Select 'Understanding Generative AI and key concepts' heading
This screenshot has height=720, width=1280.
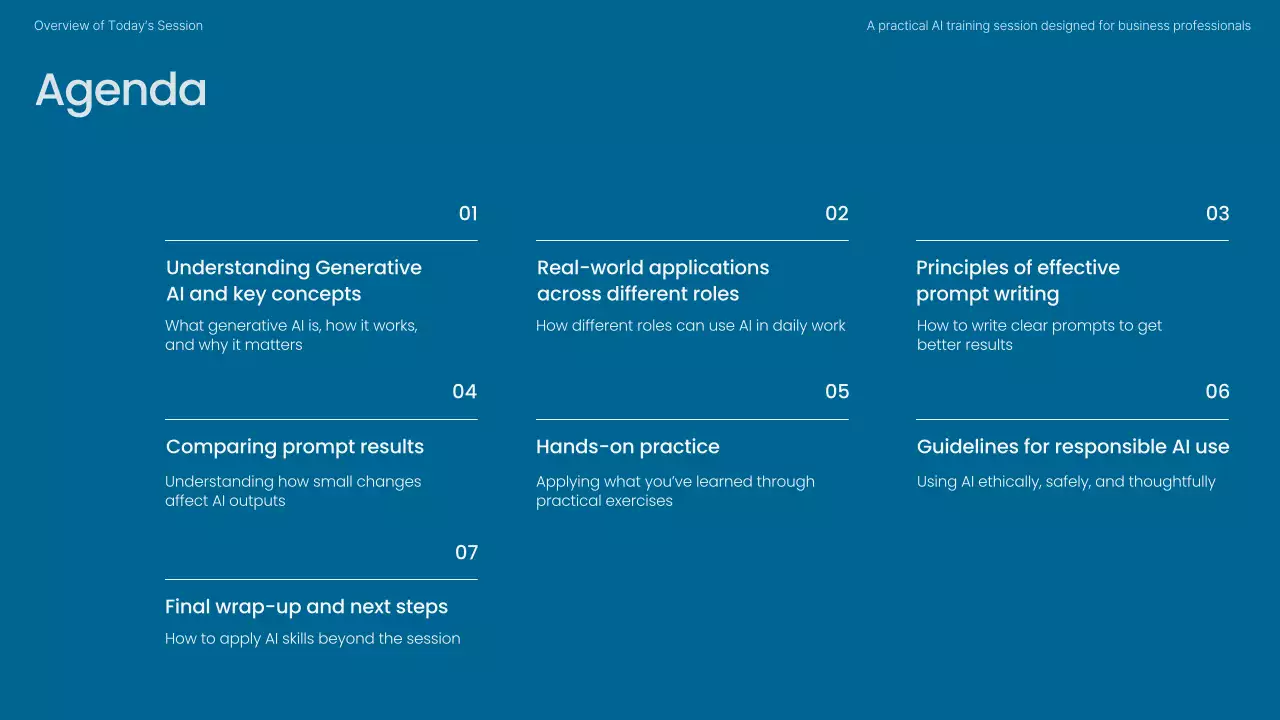coord(294,281)
